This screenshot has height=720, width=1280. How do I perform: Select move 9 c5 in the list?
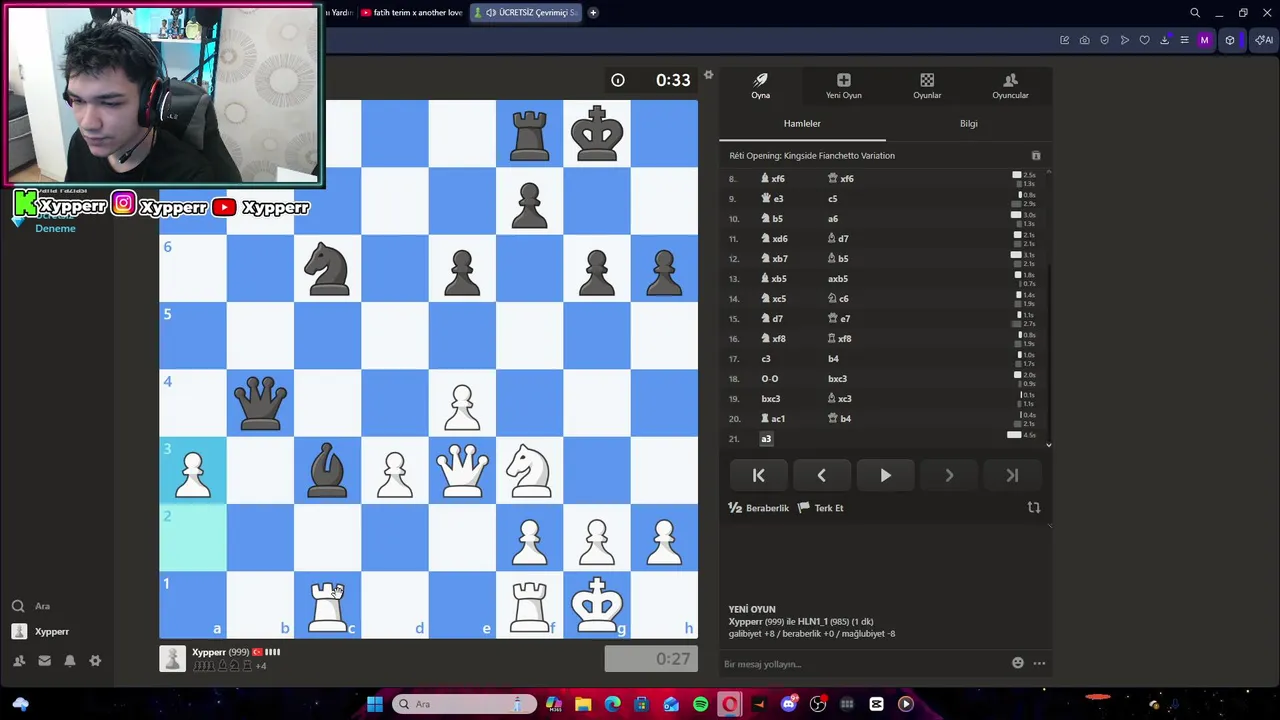tap(832, 199)
